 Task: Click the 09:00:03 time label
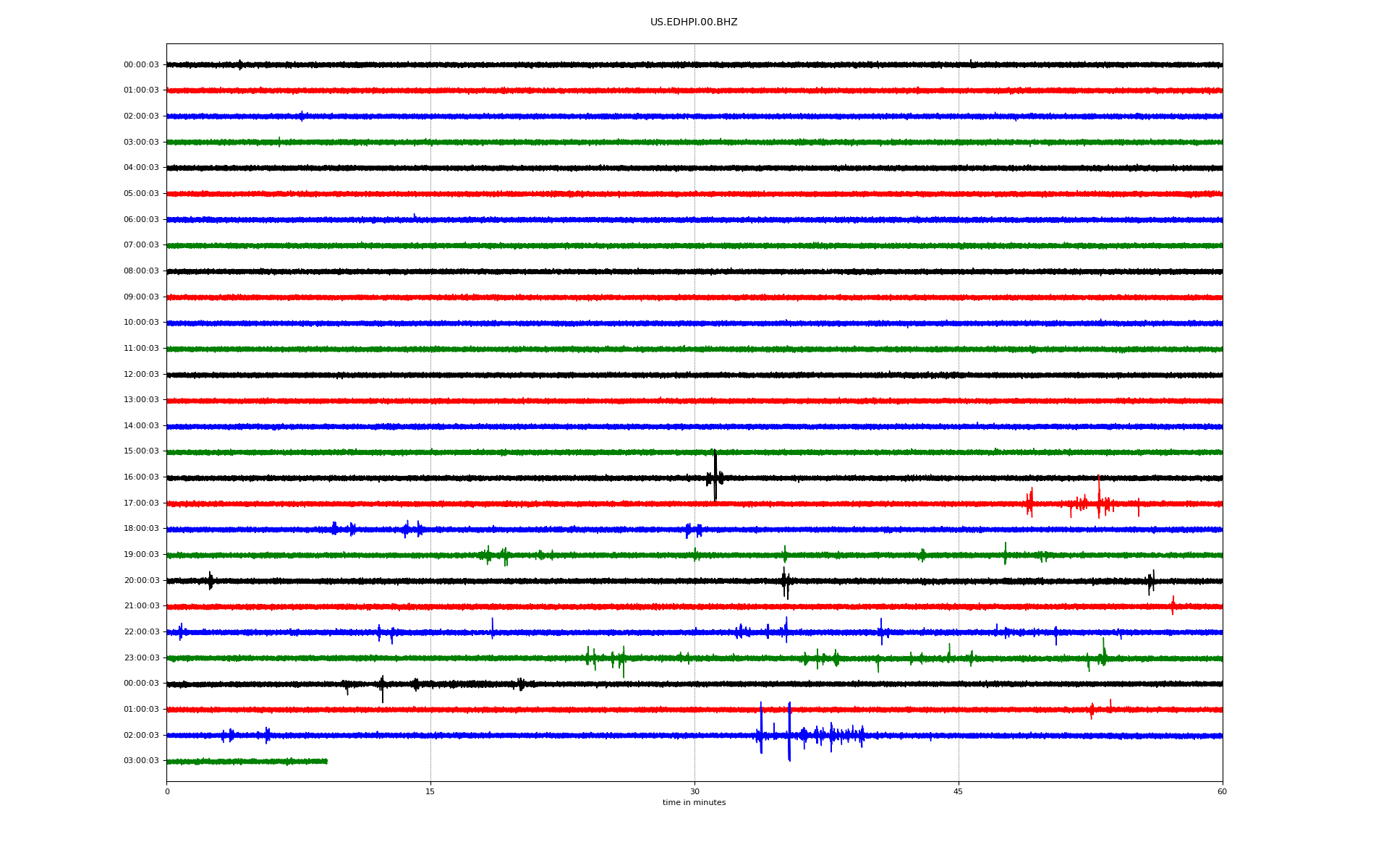coord(141,297)
